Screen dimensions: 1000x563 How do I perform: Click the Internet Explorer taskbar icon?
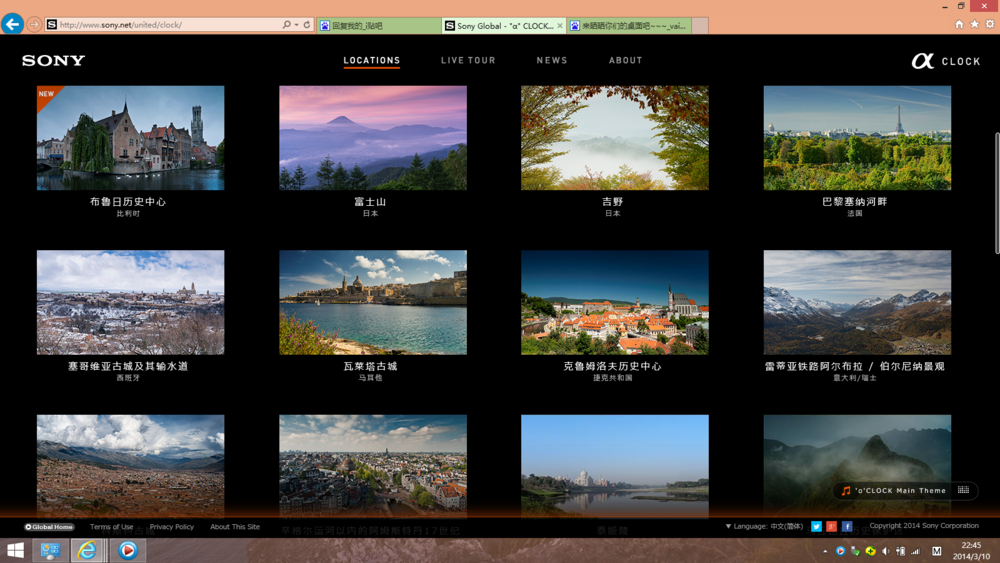pos(87,550)
